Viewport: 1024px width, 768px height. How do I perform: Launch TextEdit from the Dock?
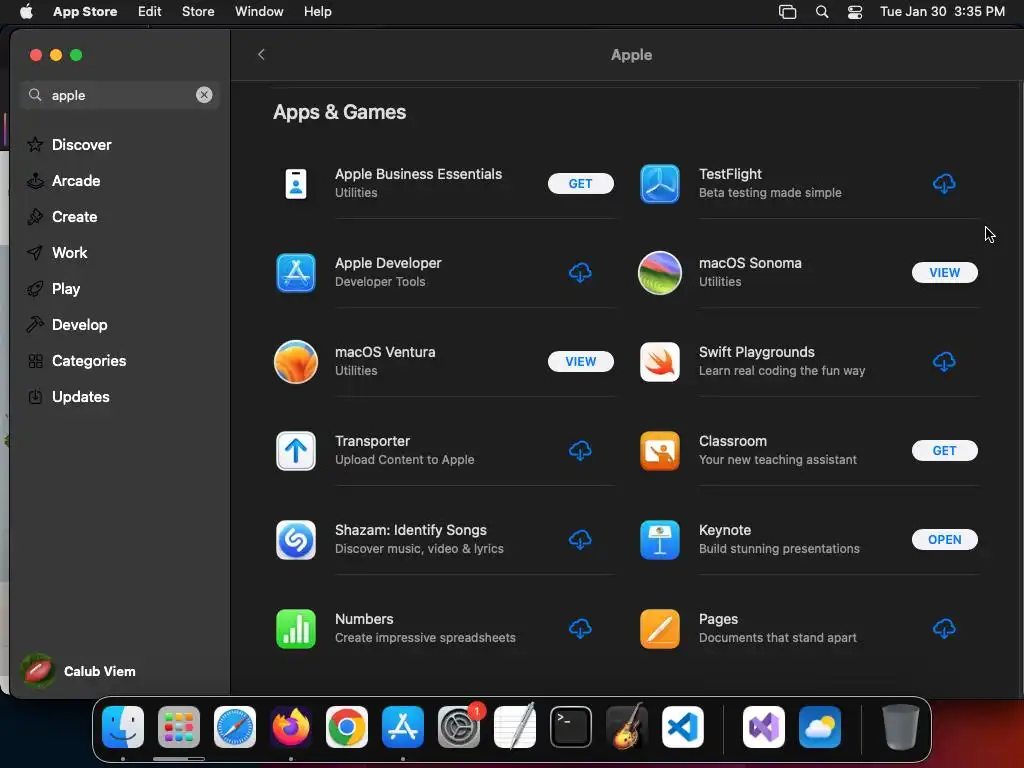click(515, 727)
